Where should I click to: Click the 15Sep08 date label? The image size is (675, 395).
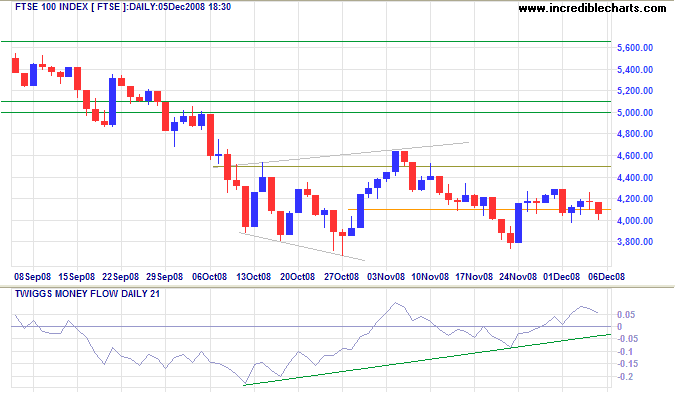click(76, 277)
